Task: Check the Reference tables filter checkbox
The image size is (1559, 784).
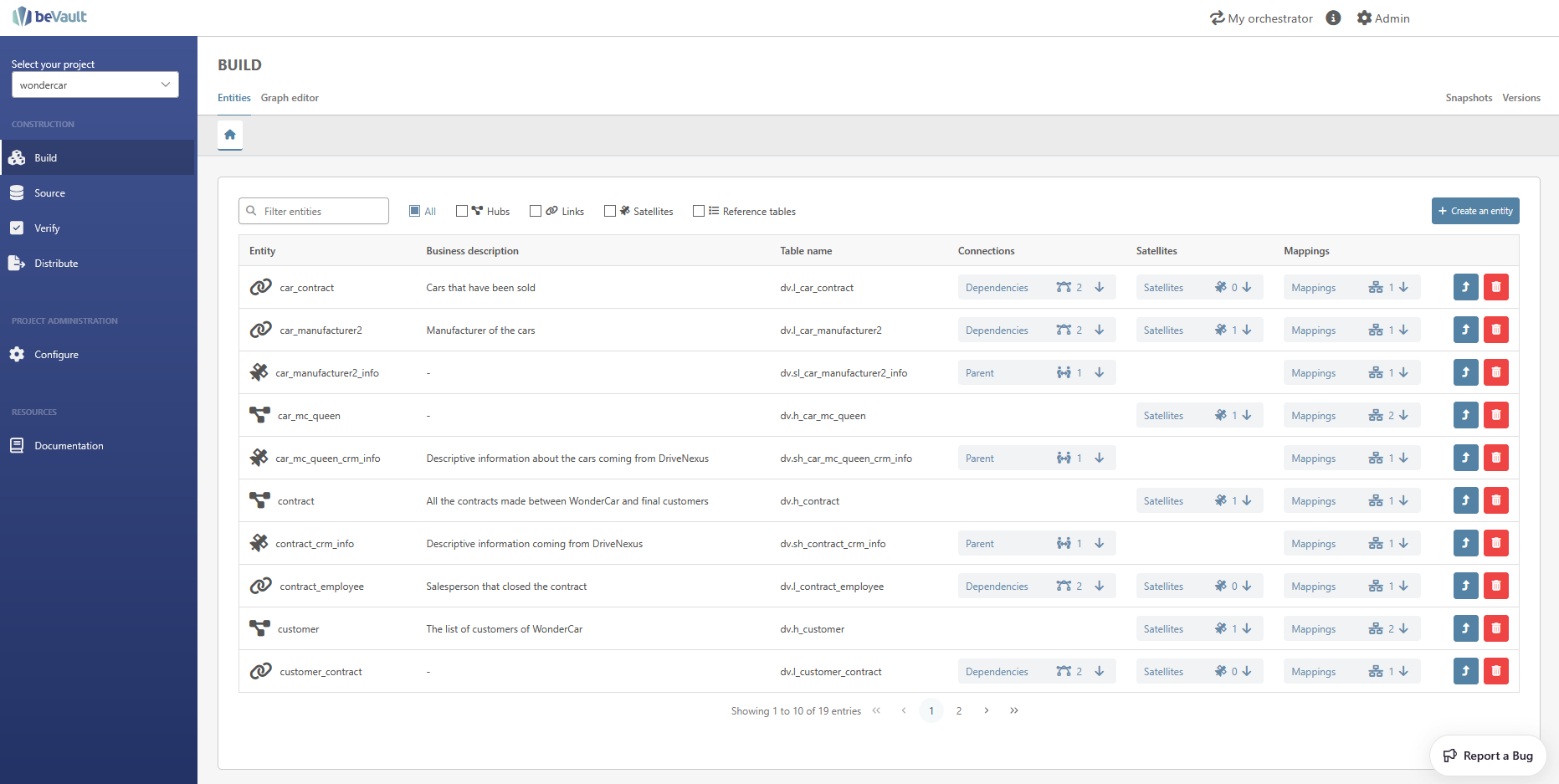Action: tap(699, 211)
